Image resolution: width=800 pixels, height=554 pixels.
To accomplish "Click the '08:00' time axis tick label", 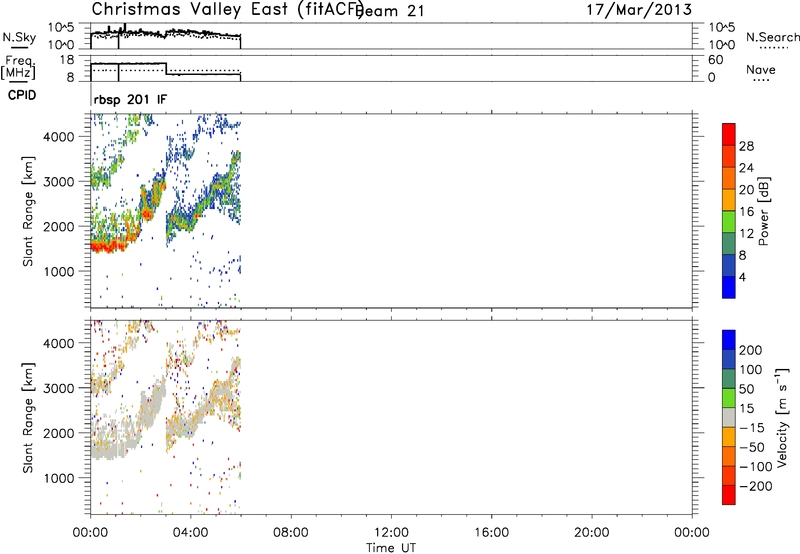I will pyautogui.click(x=291, y=533).
